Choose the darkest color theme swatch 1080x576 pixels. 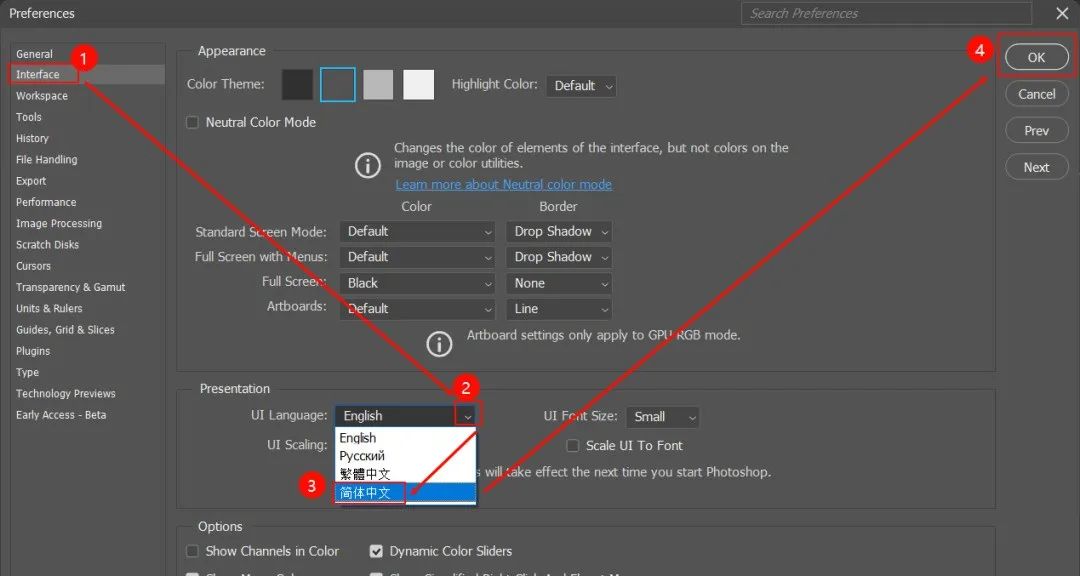298,85
